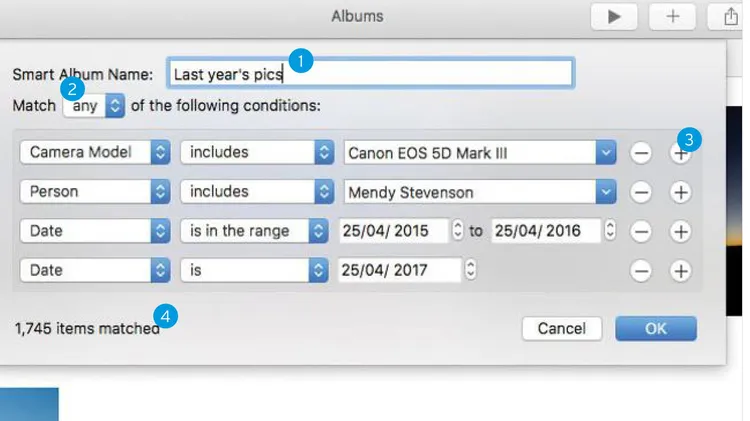
Task: Click the OK button
Action: (x=655, y=328)
